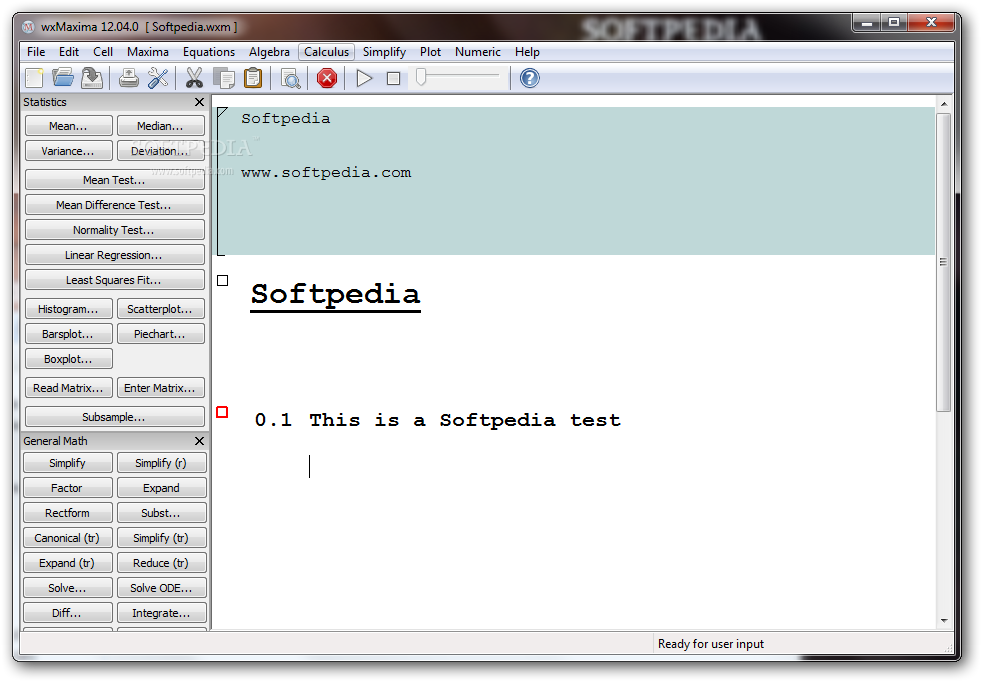Viewport: 982px width, 682px height.
Task: Open the Equations menu
Action: coord(209,52)
